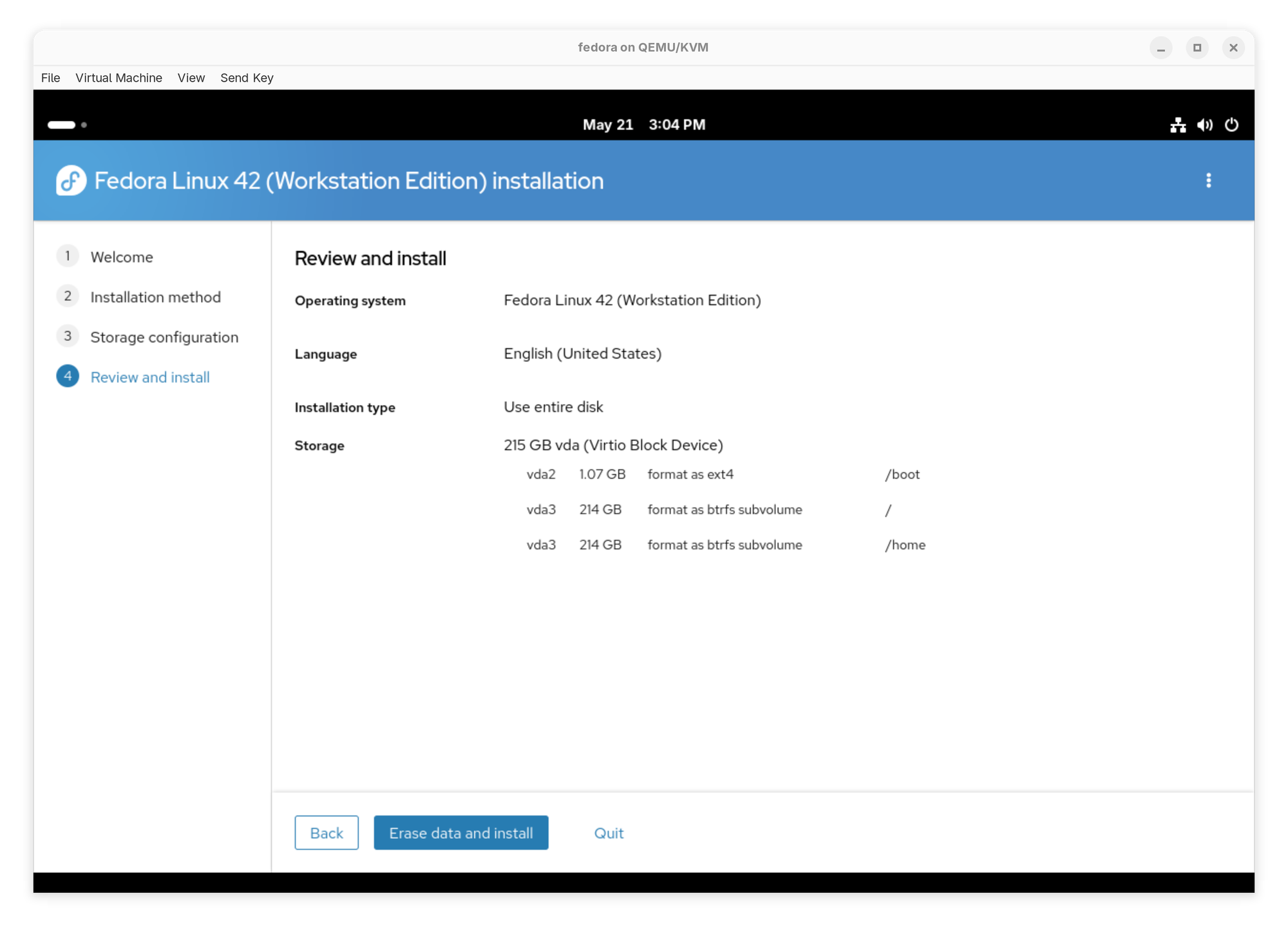Click the /boot mount point
This screenshot has width=1288, height=929.
pyautogui.click(x=902, y=474)
